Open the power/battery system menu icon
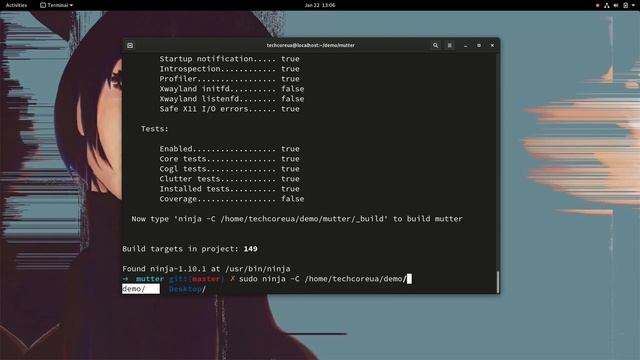This screenshot has height=360, width=640. tap(625, 5)
